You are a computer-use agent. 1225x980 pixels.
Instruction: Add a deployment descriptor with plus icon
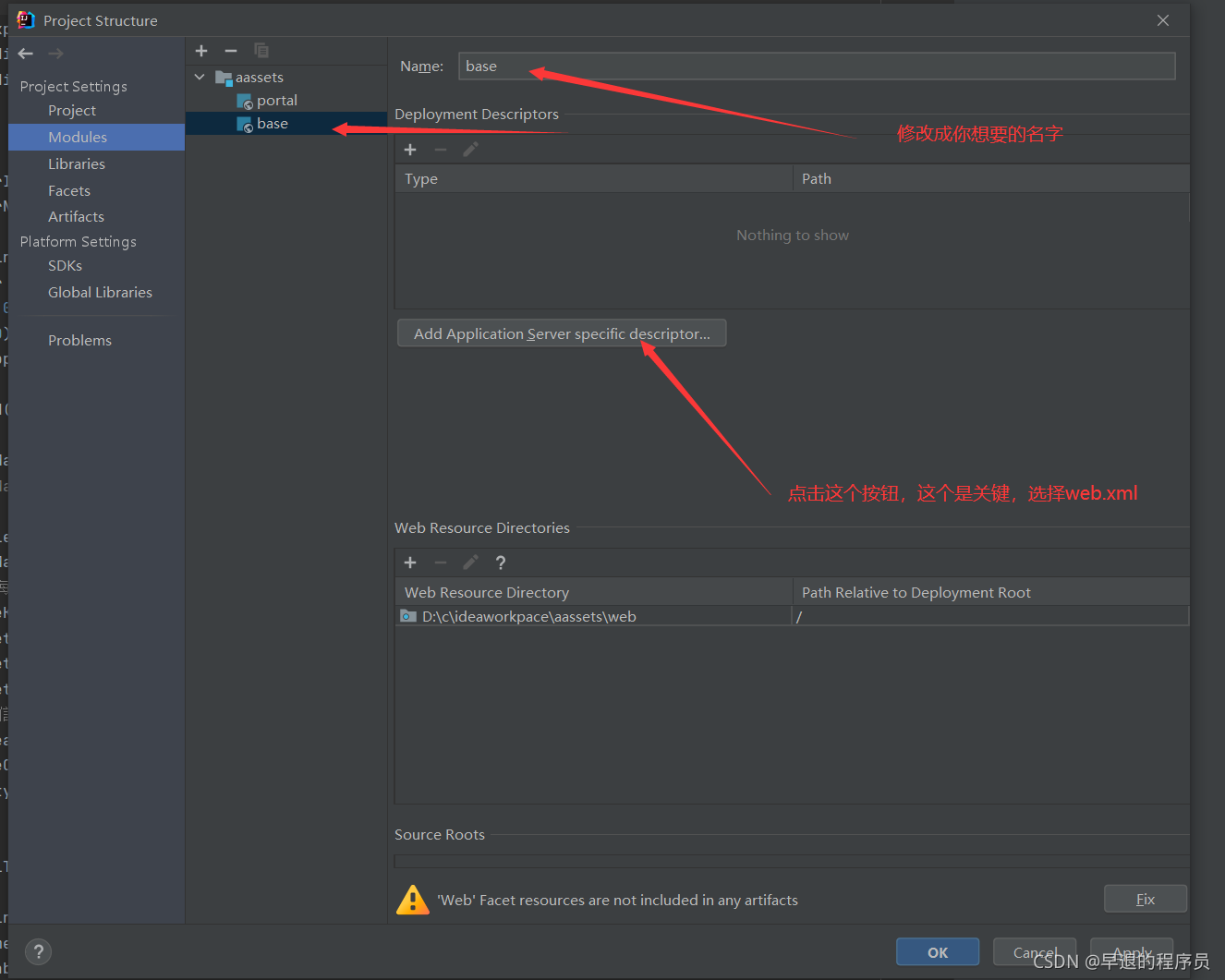tap(410, 149)
